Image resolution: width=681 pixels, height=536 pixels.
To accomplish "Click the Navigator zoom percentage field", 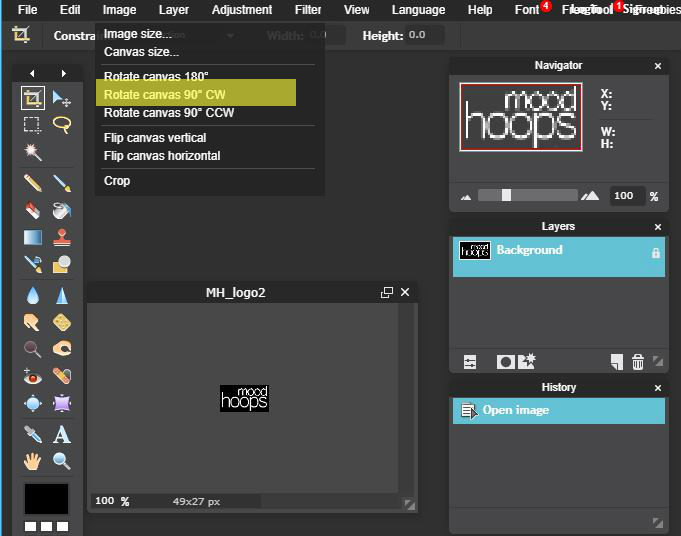I will point(624,196).
